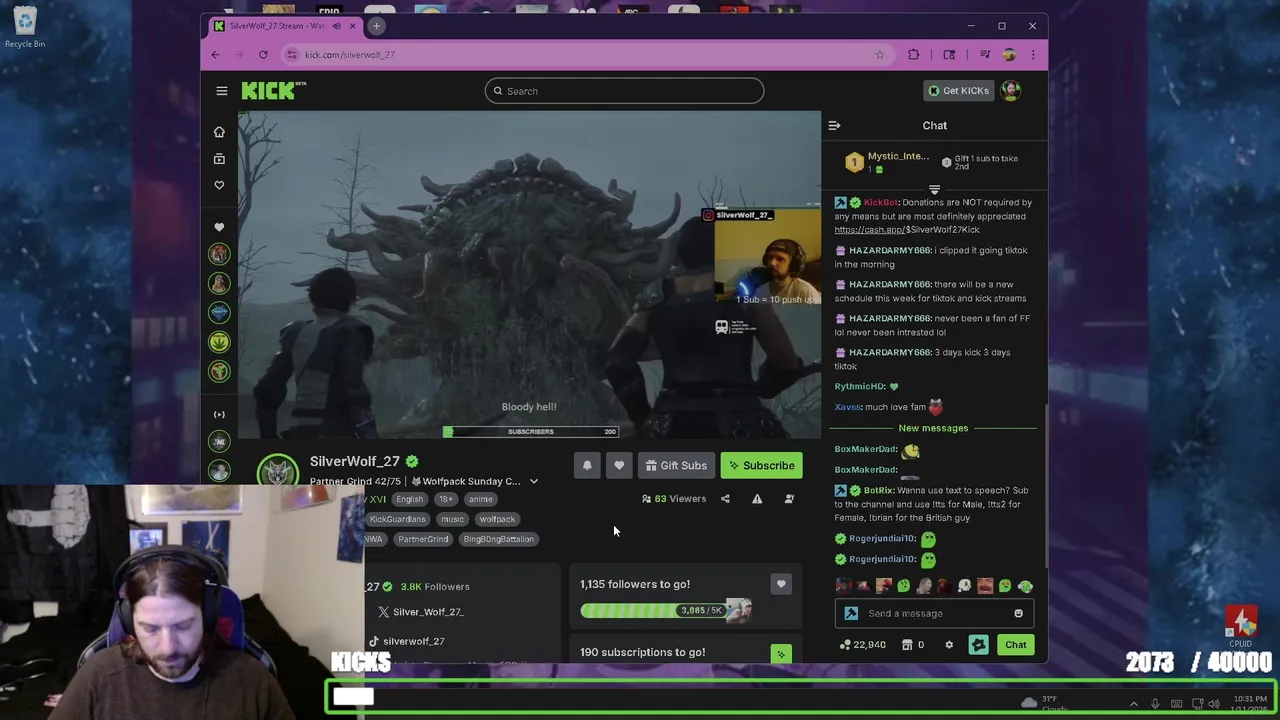Click the share stream icon
Viewport: 1280px width, 720px height.
pos(725,499)
